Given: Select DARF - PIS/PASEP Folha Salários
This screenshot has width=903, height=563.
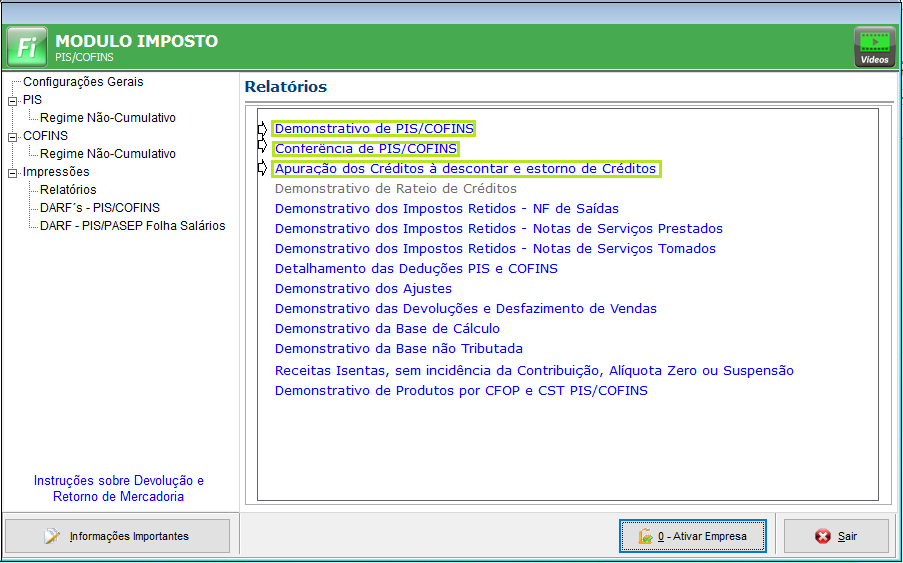Looking at the screenshot, I should pos(132,226).
